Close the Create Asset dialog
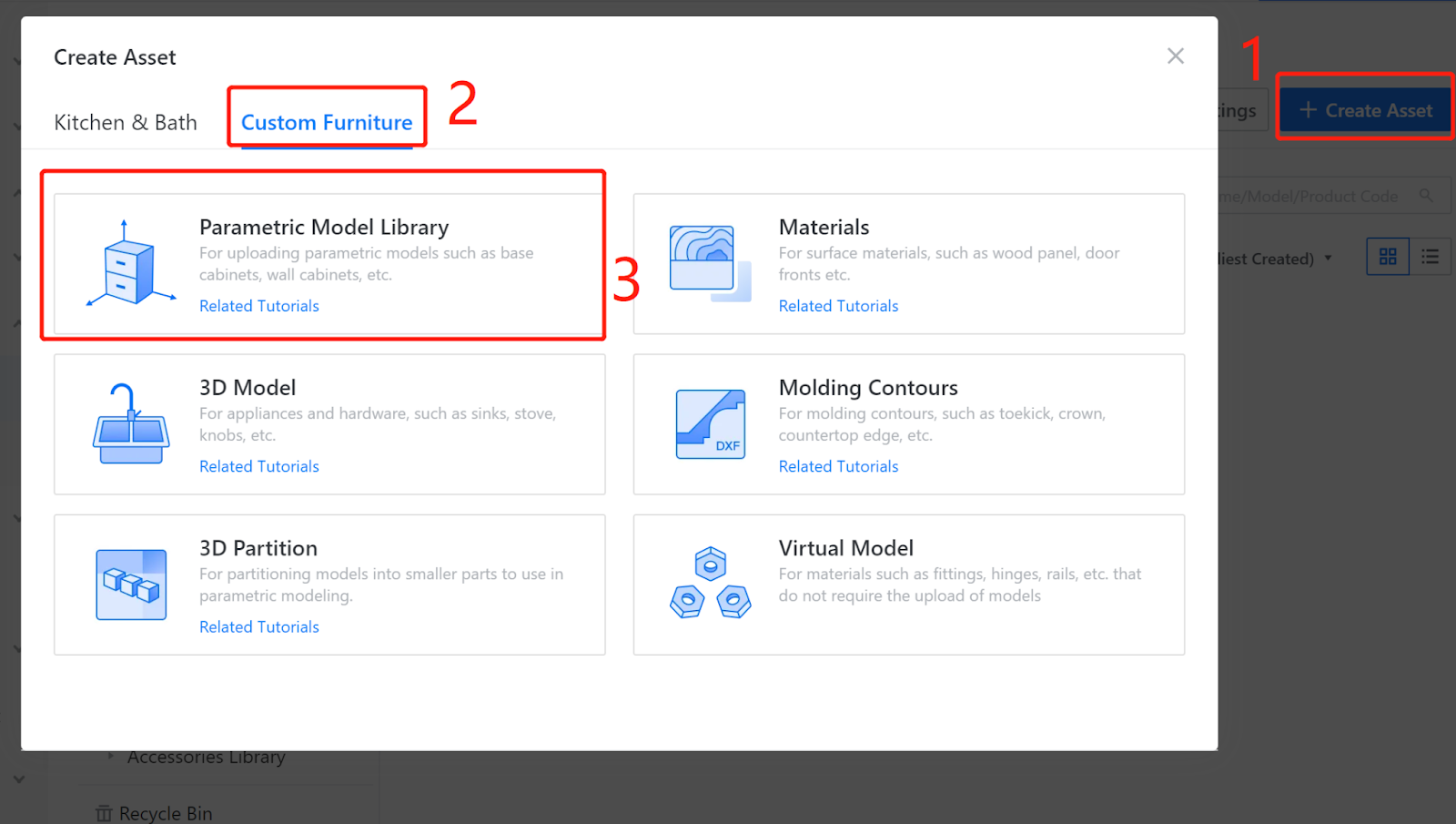Viewport: 1456px width, 824px height. pyautogui.click(x=1176, y=56)
